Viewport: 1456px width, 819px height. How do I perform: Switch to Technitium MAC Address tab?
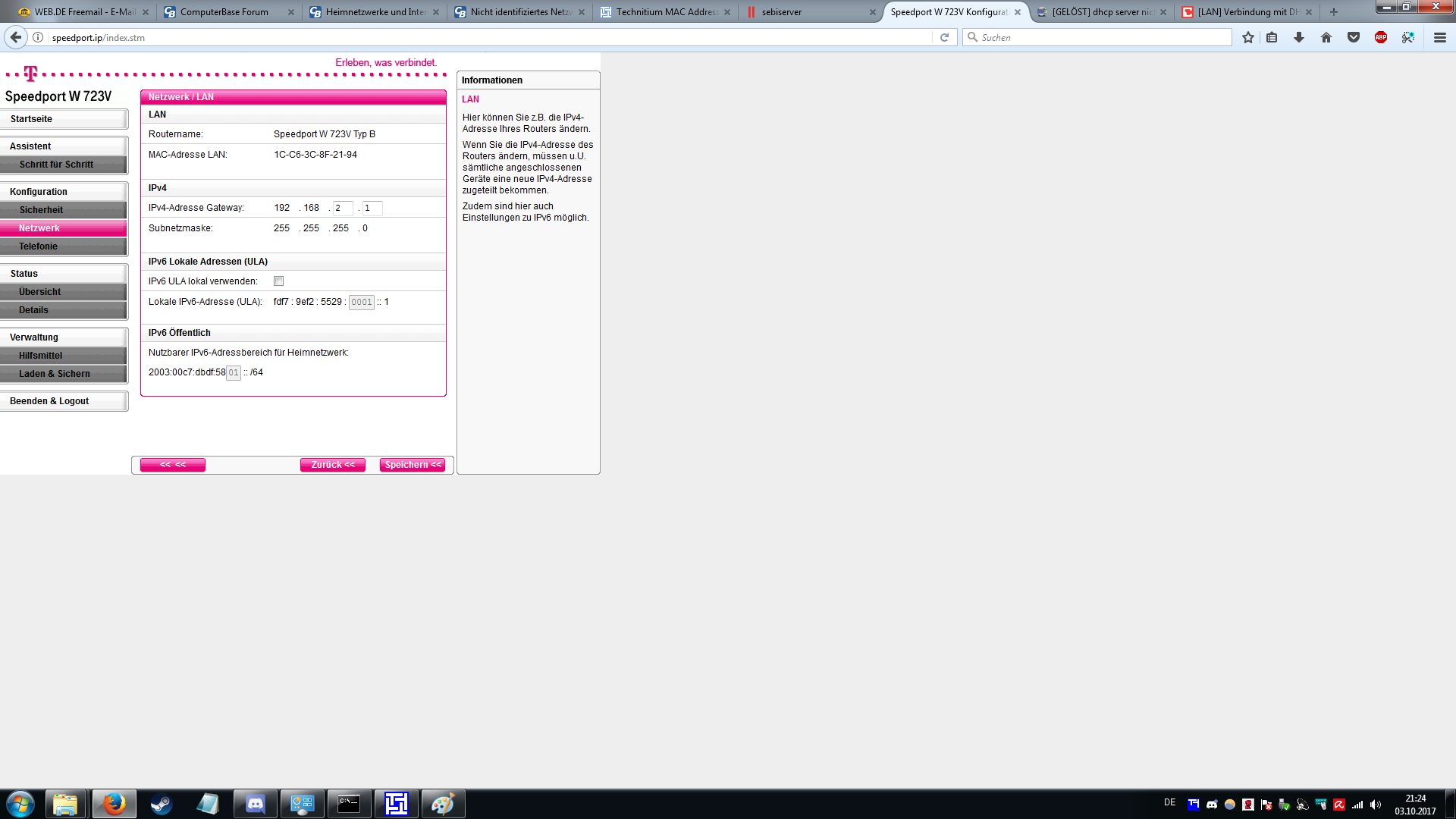click(x=664, y=12)
